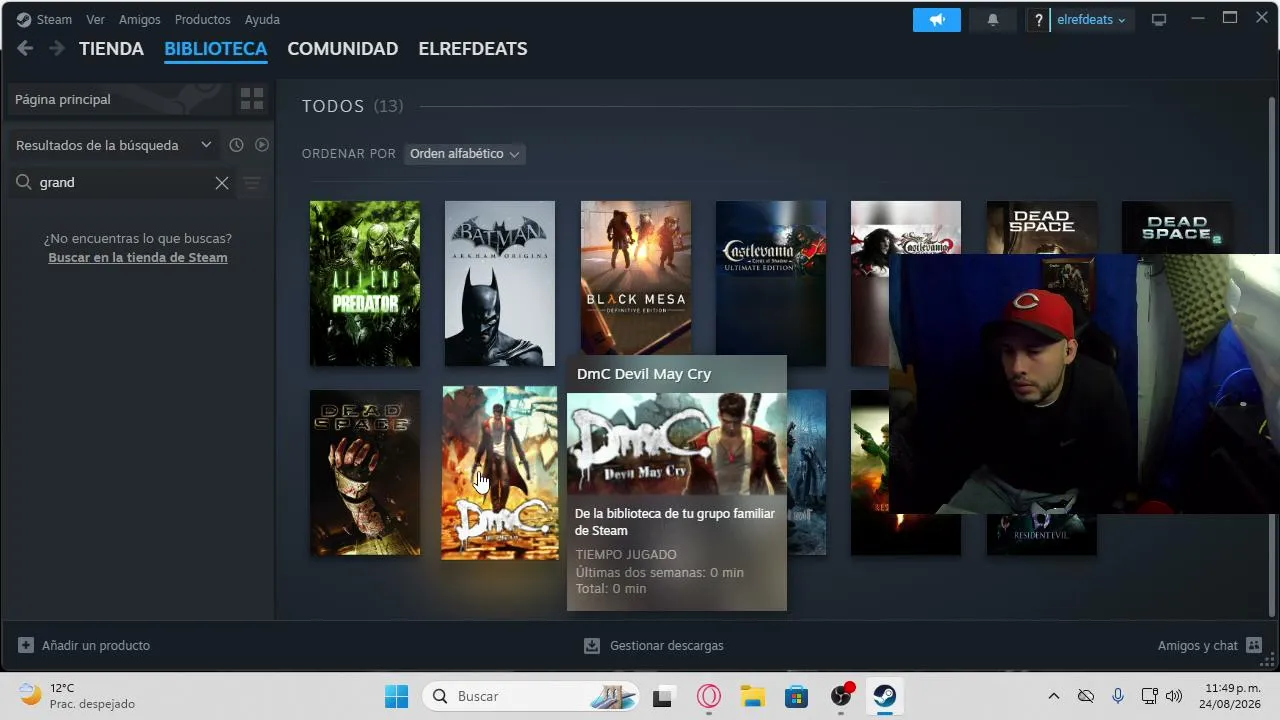Show hidden system tray icons
1280x720 pixels.
click(1053, 696)
